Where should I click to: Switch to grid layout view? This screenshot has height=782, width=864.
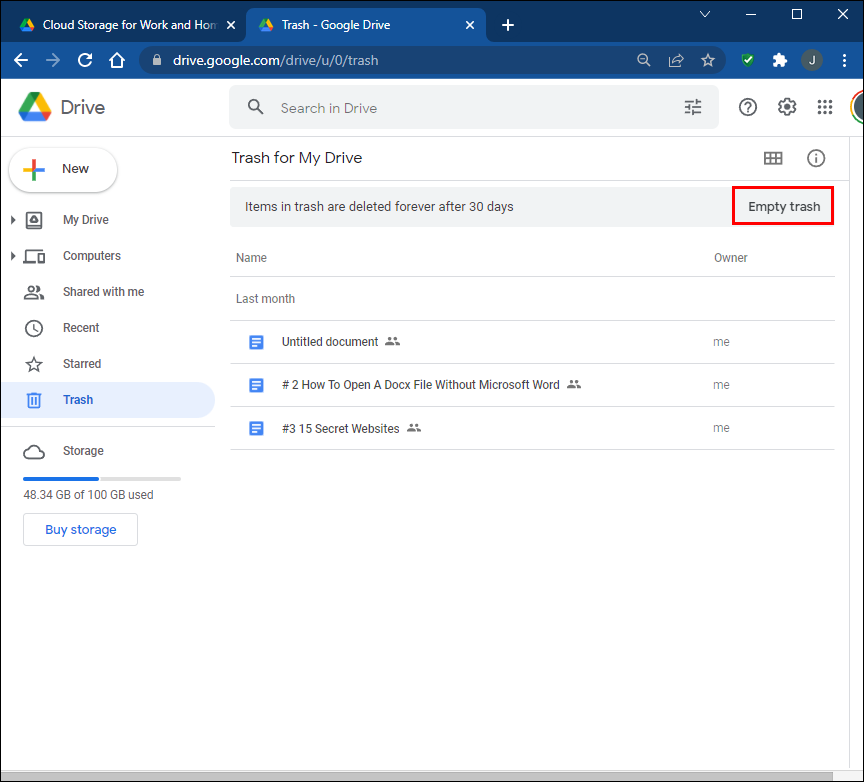773,158
